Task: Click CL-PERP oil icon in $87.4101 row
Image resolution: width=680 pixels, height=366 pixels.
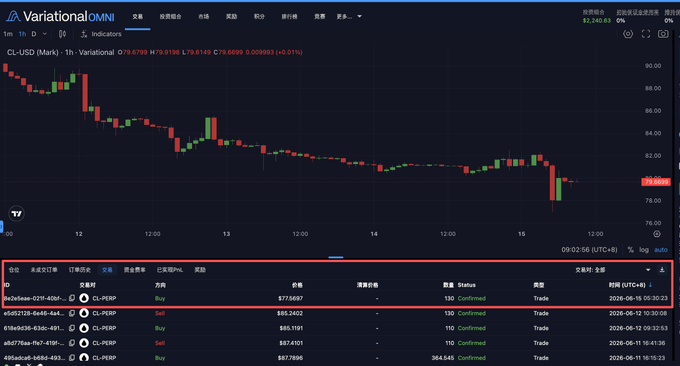Action: pos(84,343)
